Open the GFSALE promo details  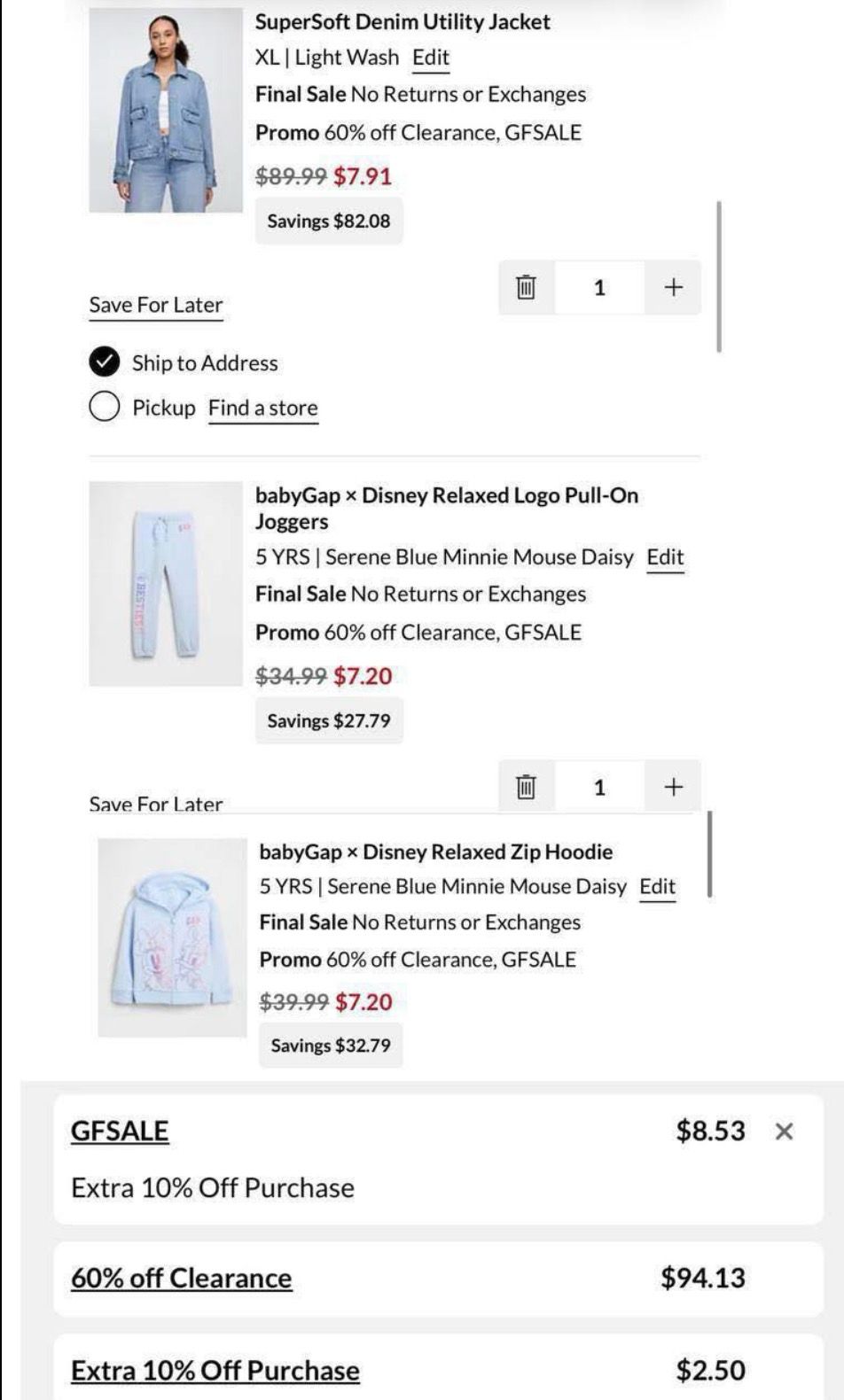coord(120,1131)
